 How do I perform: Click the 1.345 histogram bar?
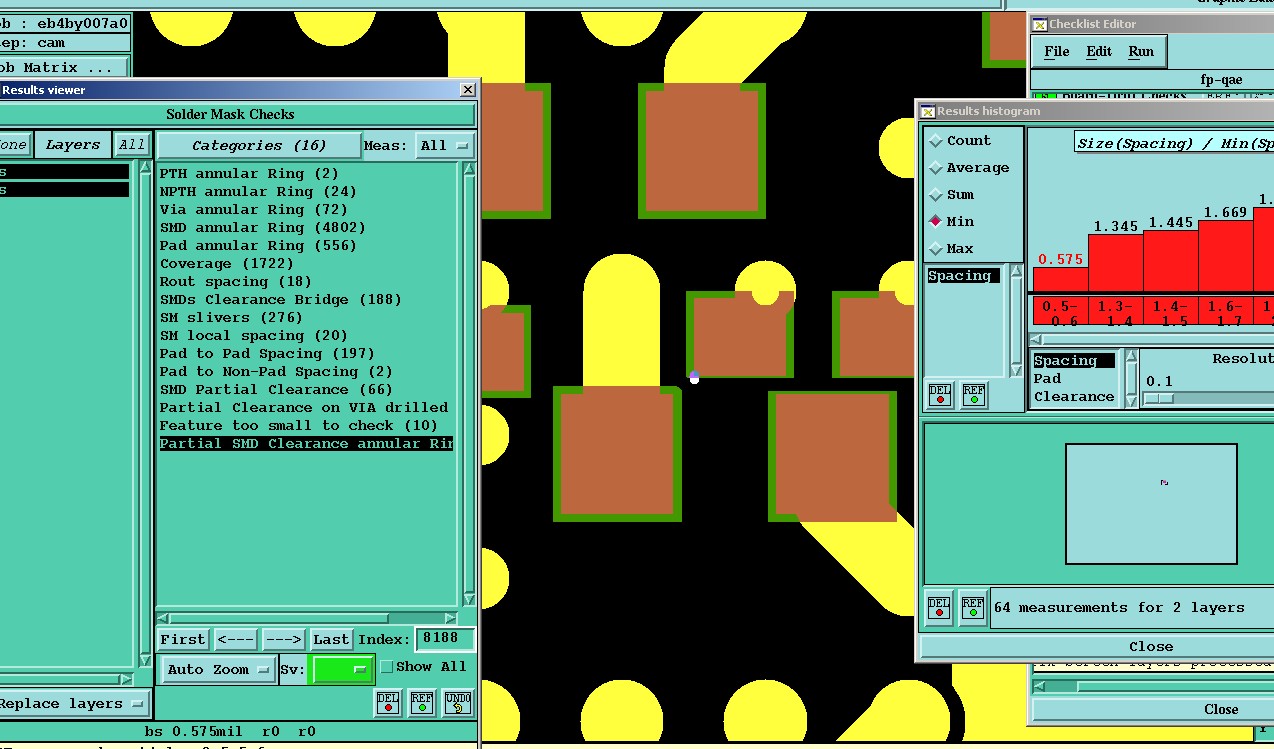pyautogui.click(x=1115, y=263)
